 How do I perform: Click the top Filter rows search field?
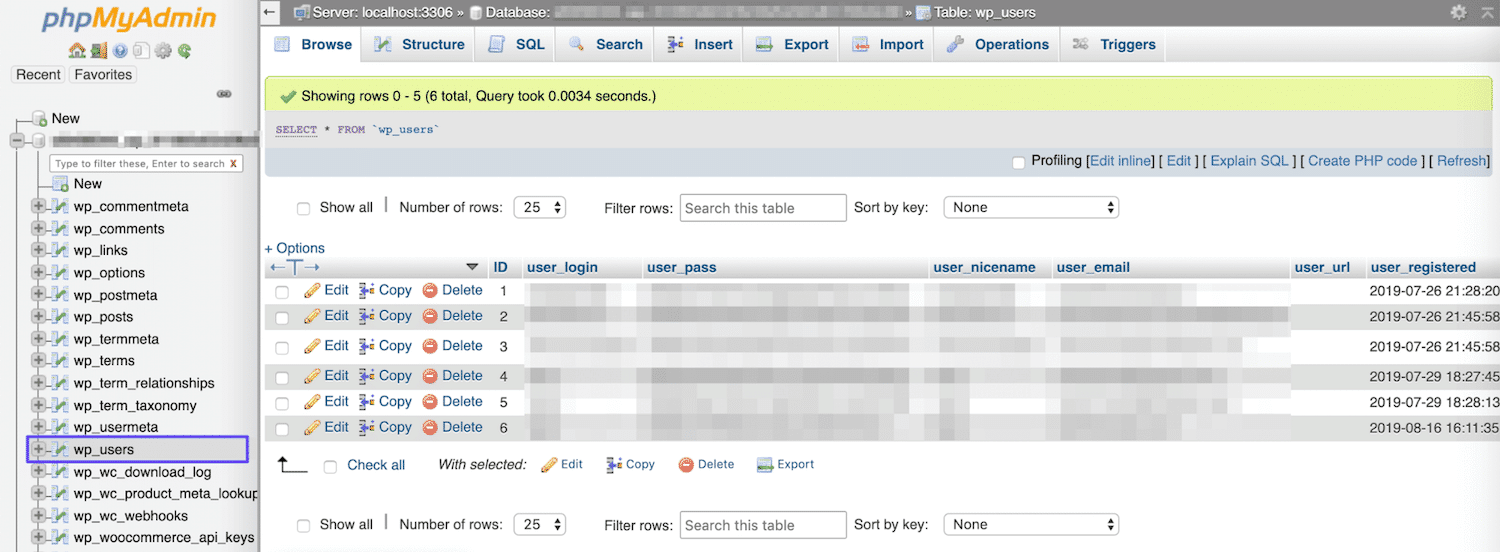click(x=763, y=208)
